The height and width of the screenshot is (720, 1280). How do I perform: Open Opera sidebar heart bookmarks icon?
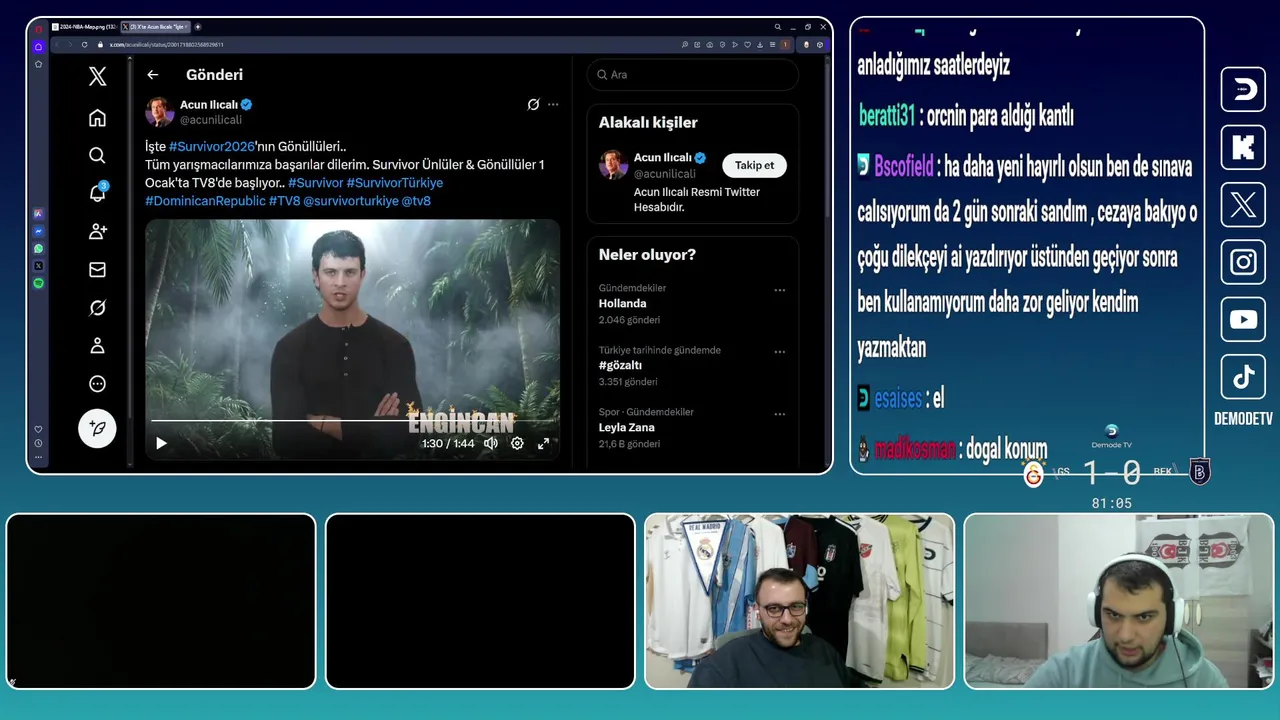(38, 429)
